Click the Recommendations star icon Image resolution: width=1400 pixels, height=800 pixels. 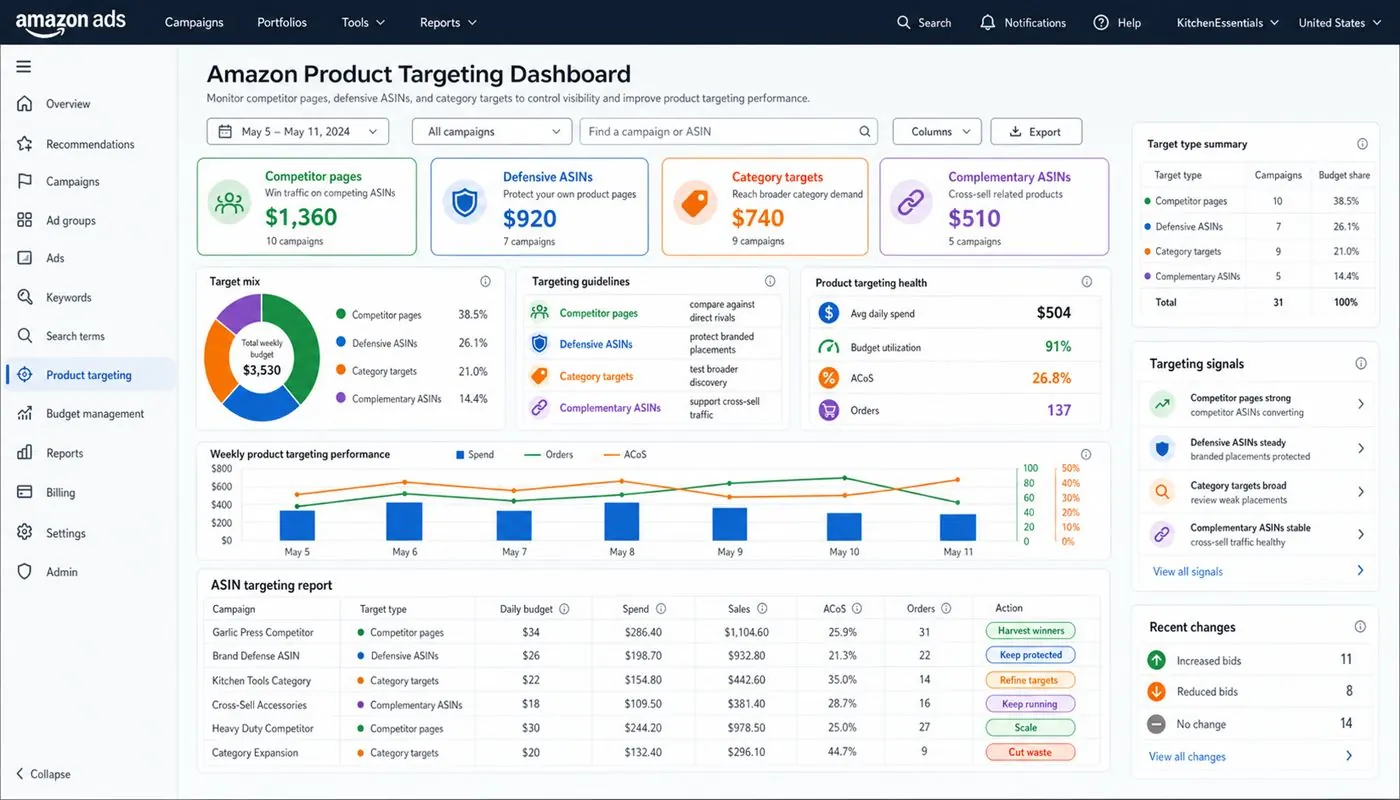[25, 144]
